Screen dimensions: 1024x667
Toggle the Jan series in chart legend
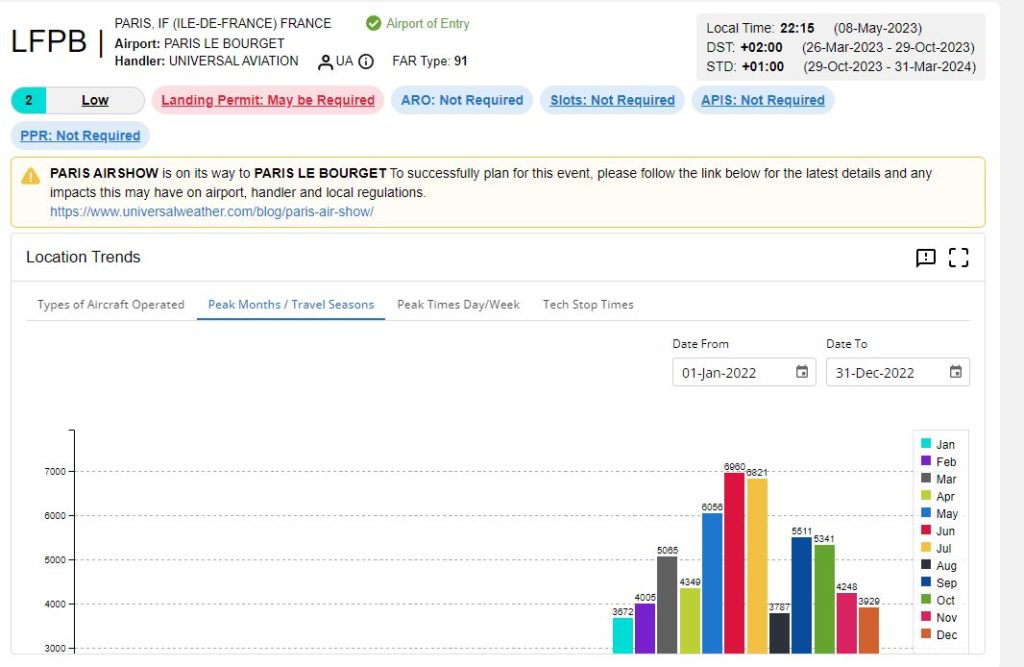tap(937, 444)
